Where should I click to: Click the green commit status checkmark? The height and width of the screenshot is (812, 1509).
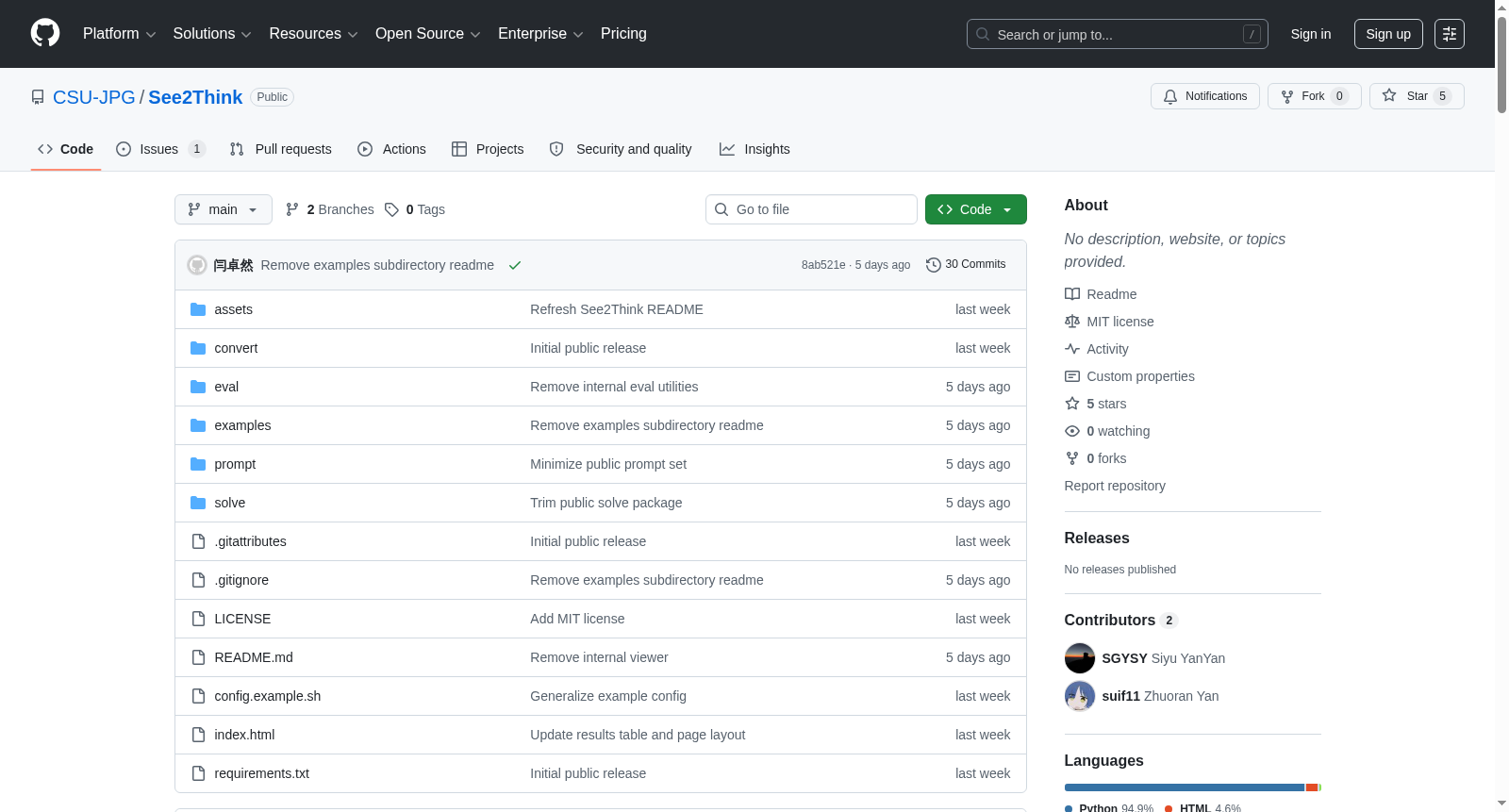coord(515,265)
